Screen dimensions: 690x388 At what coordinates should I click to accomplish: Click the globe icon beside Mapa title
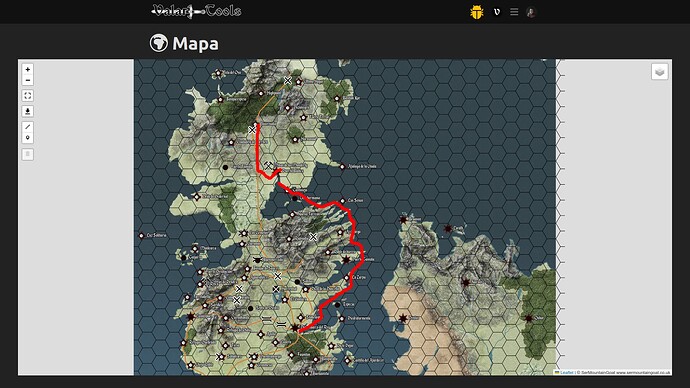pos(158,43)
